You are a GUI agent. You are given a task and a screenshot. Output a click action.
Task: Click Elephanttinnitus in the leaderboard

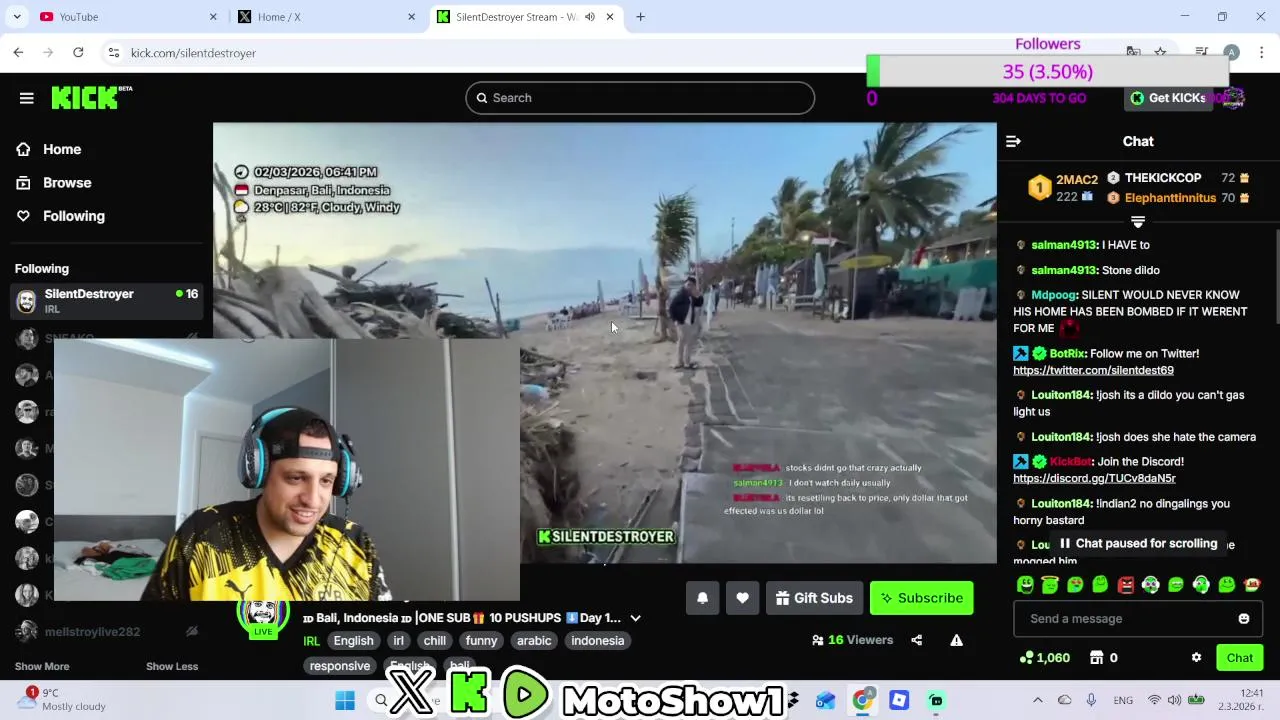[1170, 198]
